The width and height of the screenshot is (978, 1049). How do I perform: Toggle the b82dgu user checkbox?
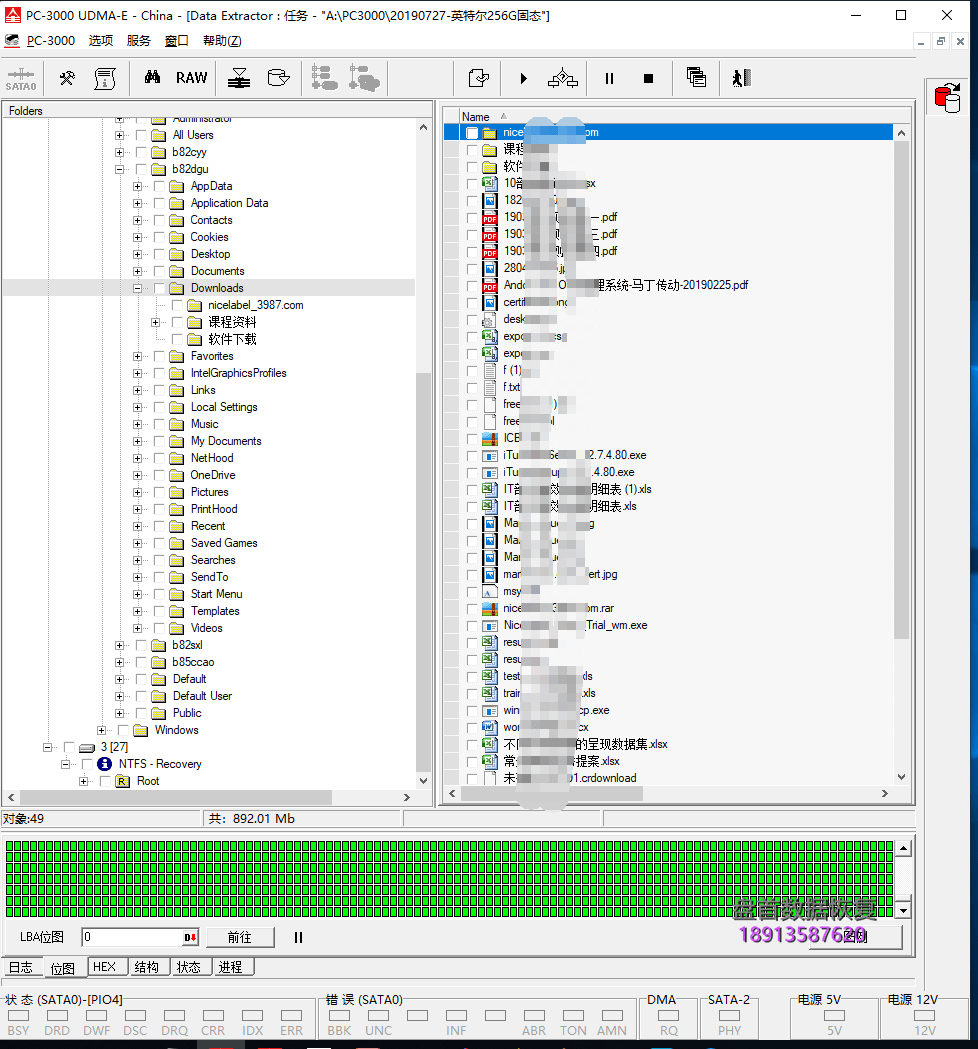click(x=141, y=169)
